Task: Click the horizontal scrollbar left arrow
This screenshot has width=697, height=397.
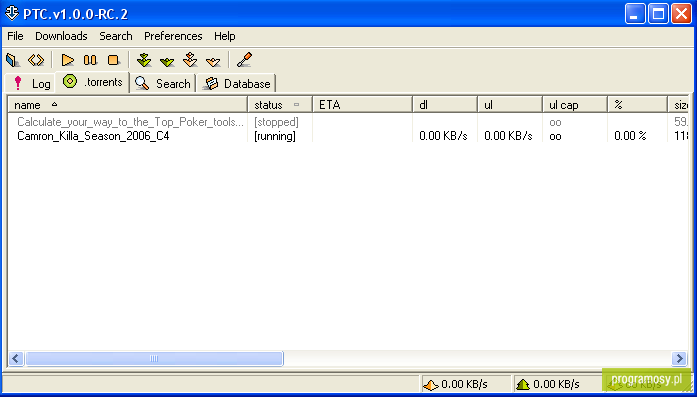Action: tap(16, 358)
